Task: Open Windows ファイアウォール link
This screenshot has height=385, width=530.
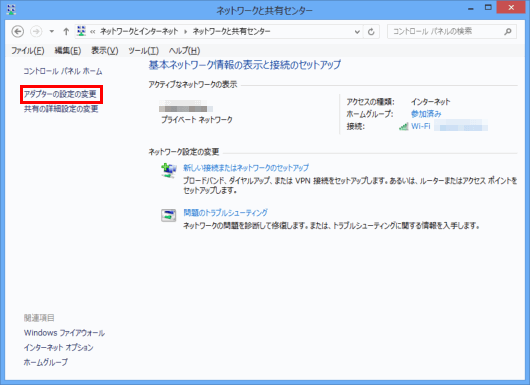Action: coord(64,333)
